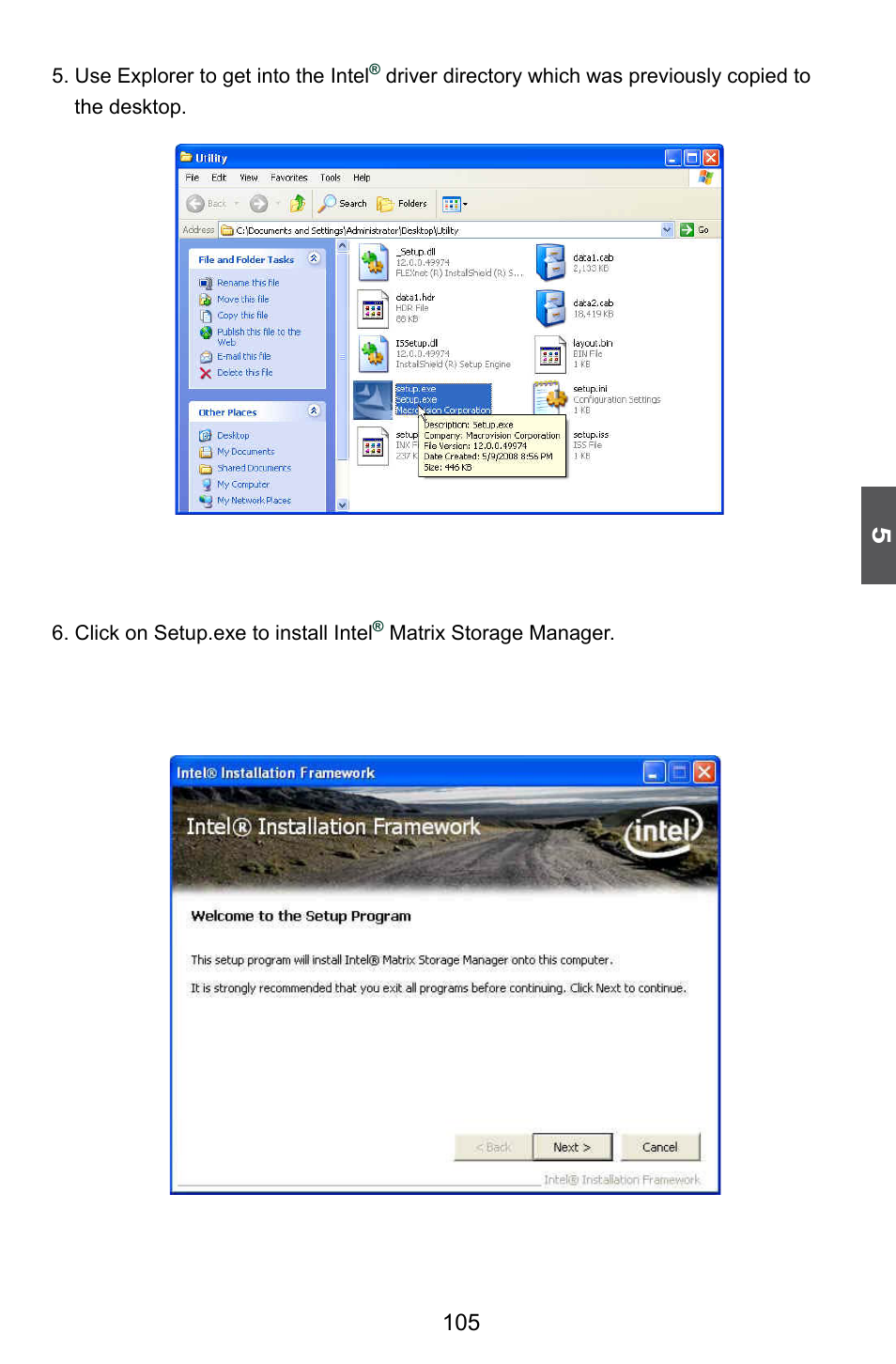
Task: Open the Back history dropdown arrow
Action: [237, 204]
